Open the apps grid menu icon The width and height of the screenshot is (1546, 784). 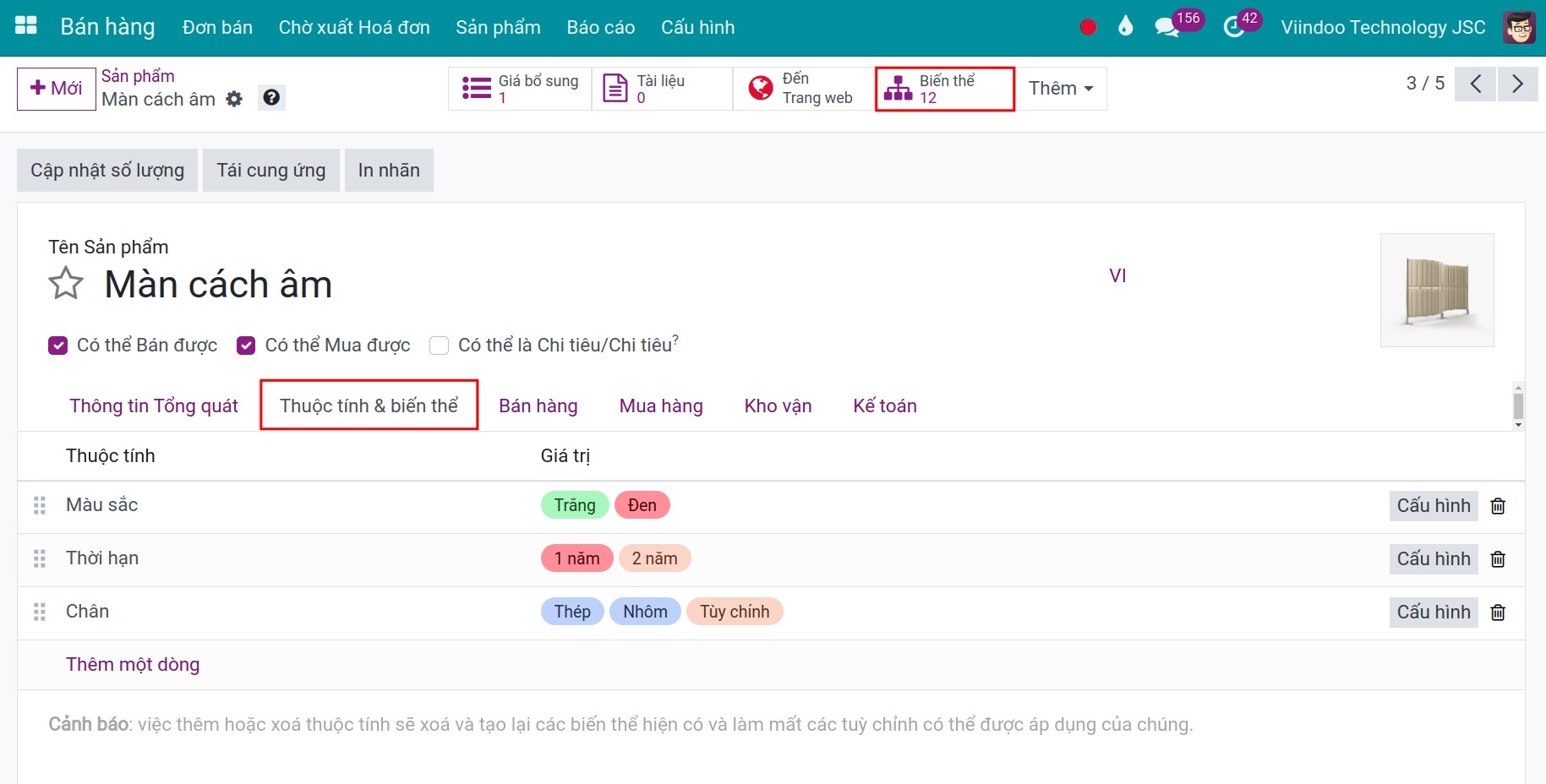[x=26, y=25]
